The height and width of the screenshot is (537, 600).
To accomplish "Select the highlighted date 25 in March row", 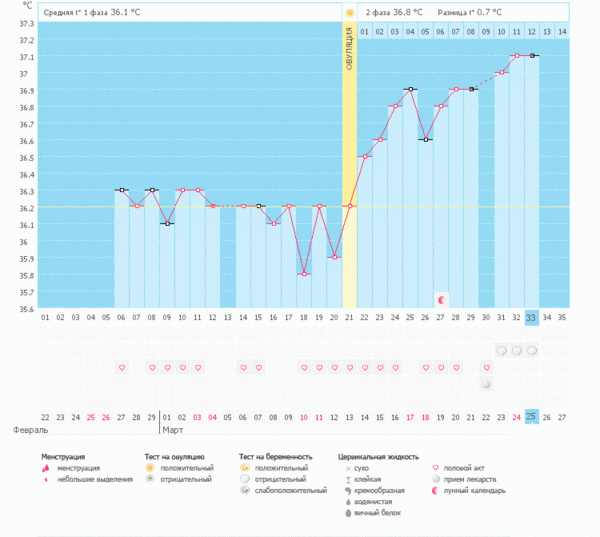I will 532,416.
